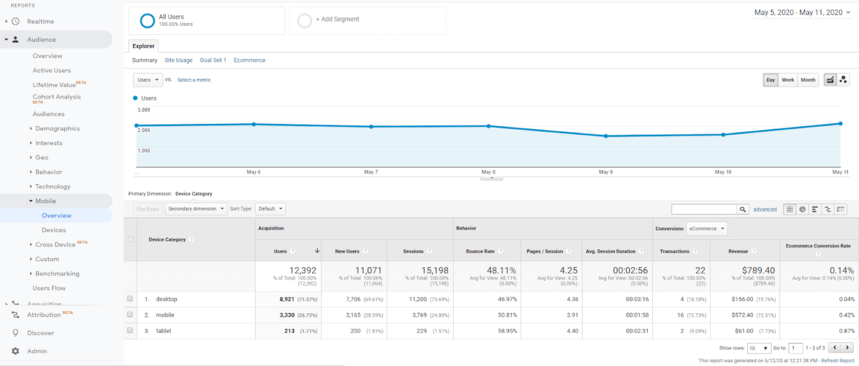Open the Secondary dimension dropdown
859x366 pixels.
point(196,209)
